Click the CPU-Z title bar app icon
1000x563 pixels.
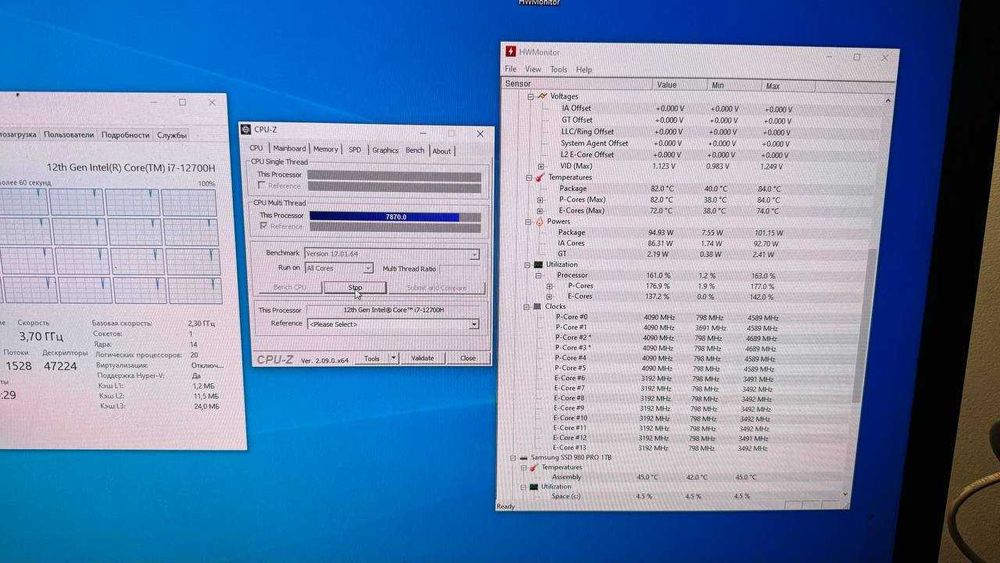pos(246,129)
